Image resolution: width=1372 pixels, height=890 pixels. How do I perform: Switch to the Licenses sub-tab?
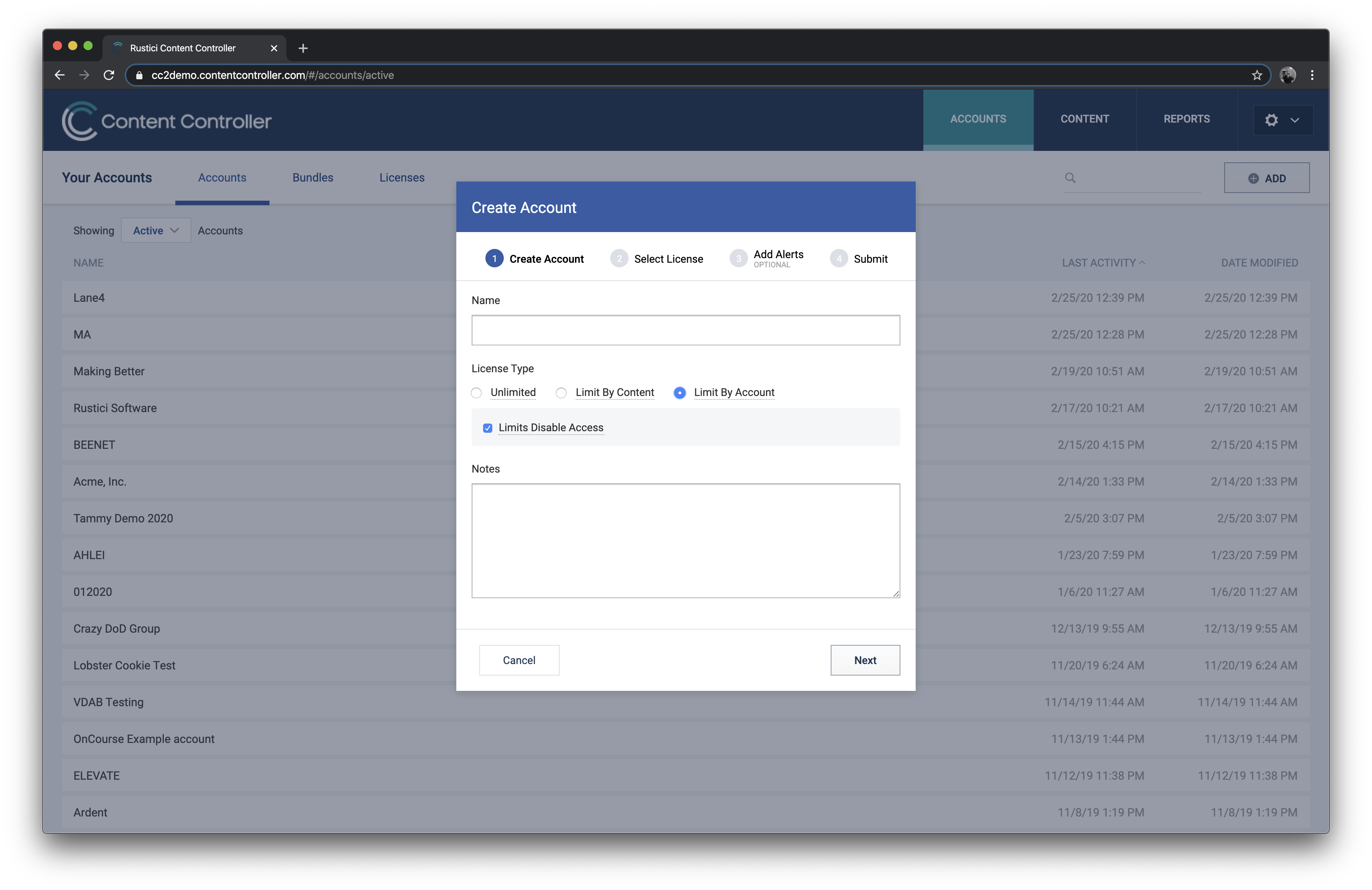tap(402, 178)
